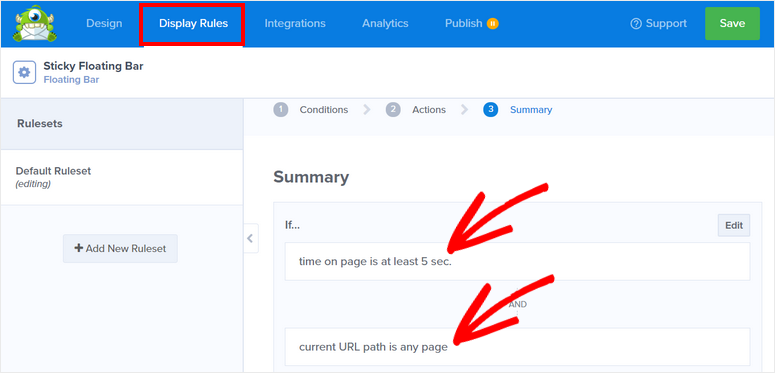Select the Default Ruleset entry
Image resolution: width=775 pixels, height=373 pixels.
tap(122, 177)
